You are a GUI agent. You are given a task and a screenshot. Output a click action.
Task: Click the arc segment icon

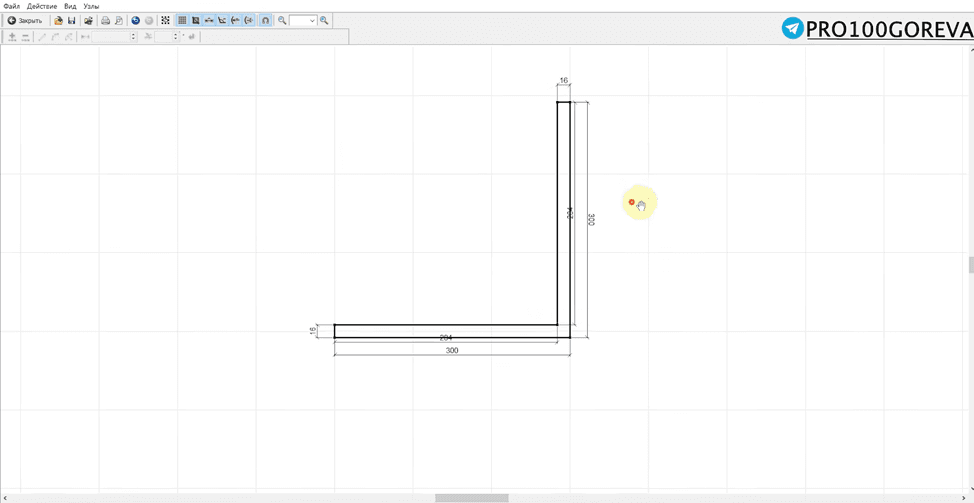tap(55, 37)
